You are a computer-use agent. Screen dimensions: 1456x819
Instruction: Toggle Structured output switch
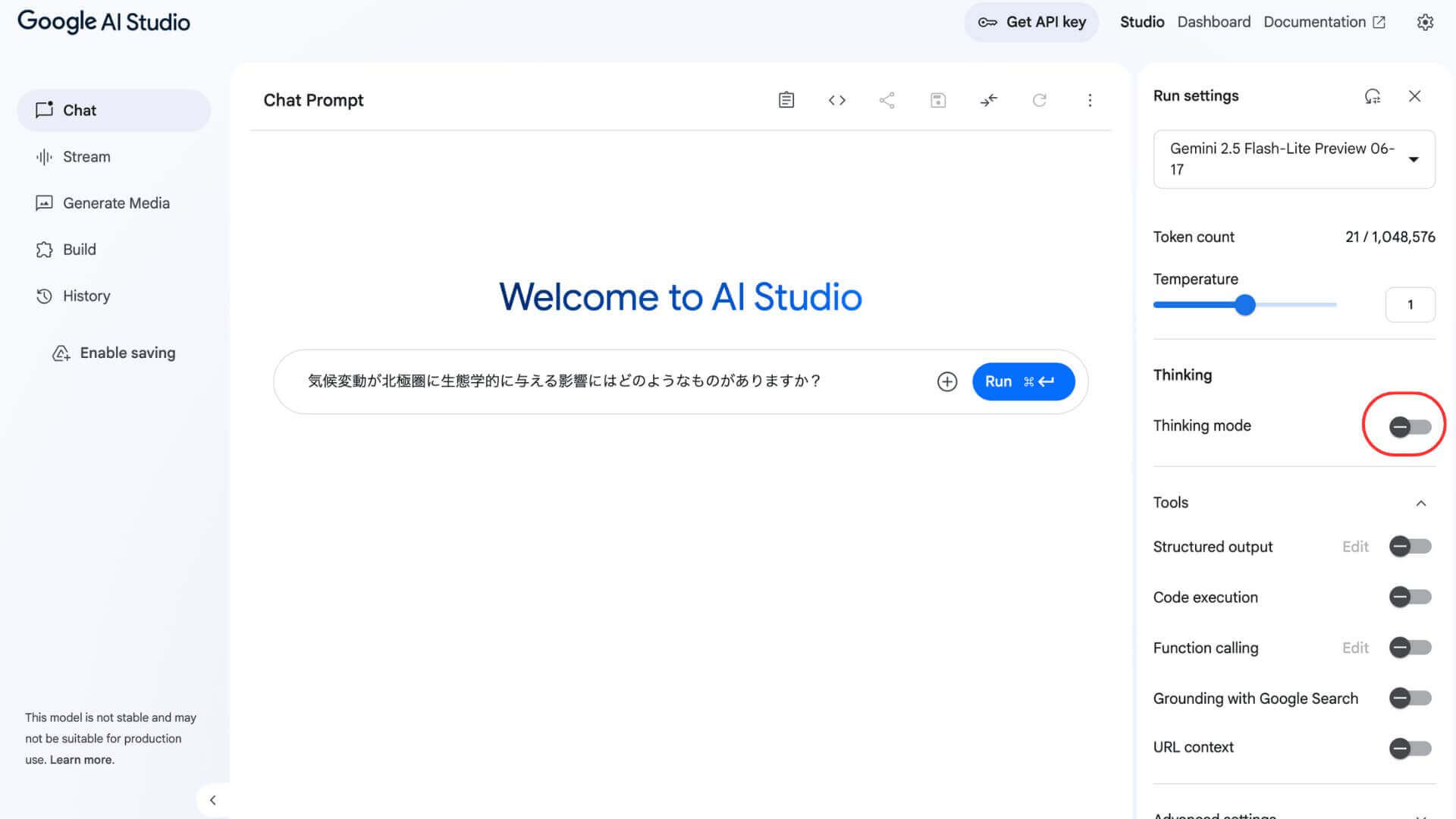[1410, 546]
